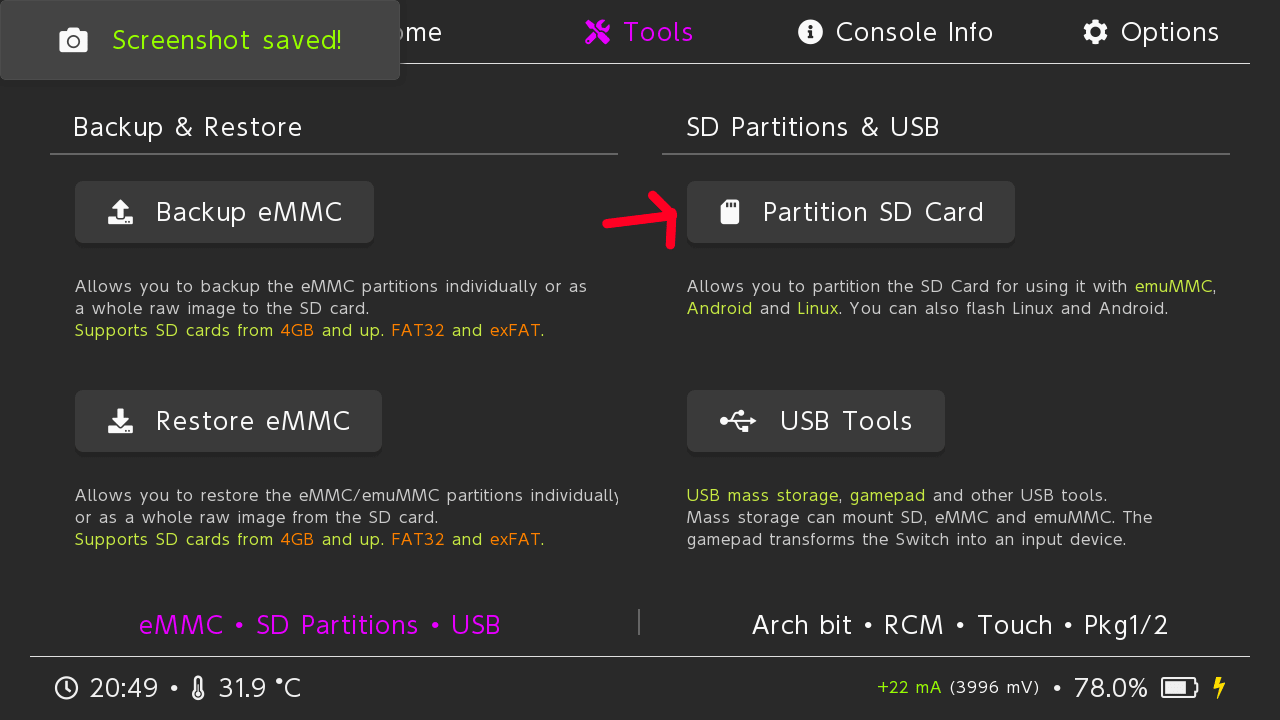The width and height of the screenshot is (1280, 720).
Task: Click the camera icon in screenshot notification
Action: click(73, 40)
